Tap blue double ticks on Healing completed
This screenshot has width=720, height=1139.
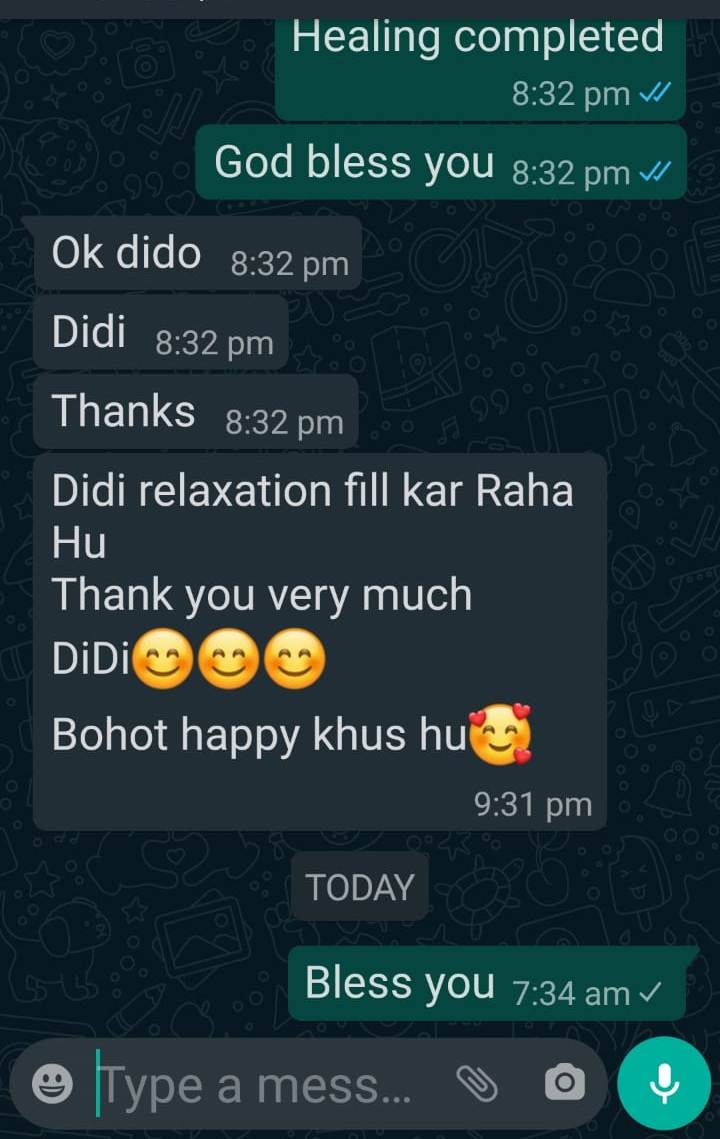(x=654, y=93)
